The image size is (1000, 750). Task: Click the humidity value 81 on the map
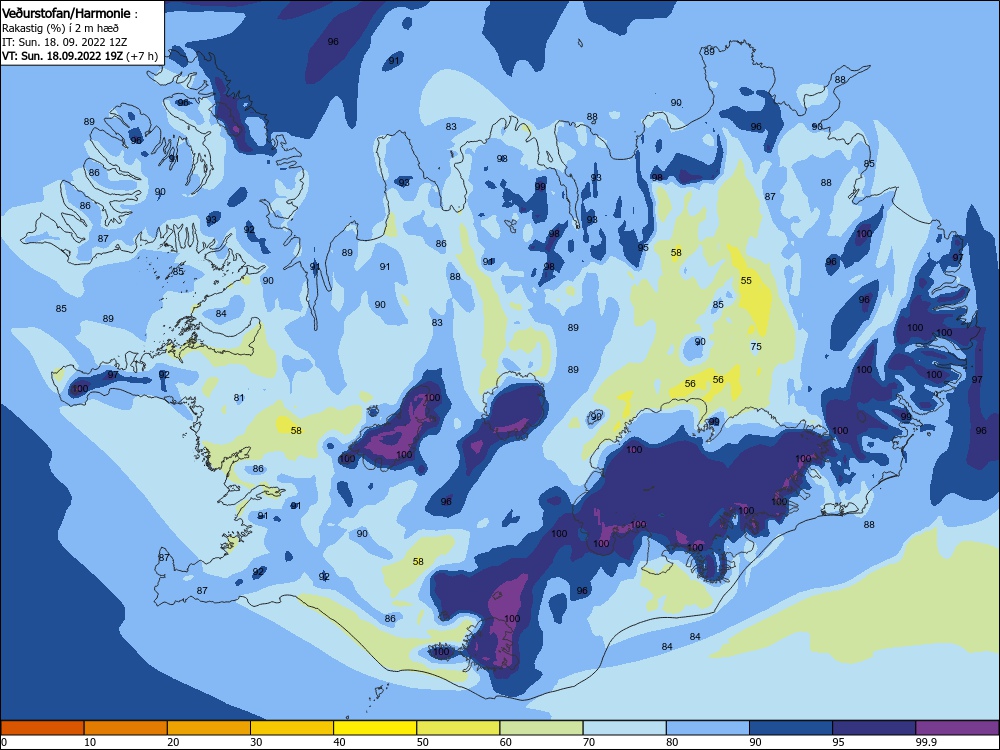coord(239,398)
